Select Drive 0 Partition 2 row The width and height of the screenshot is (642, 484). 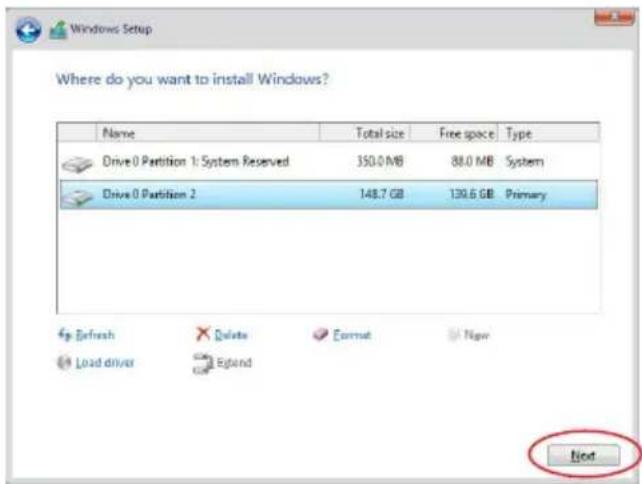pyautogui.click(x=329, y=195)
